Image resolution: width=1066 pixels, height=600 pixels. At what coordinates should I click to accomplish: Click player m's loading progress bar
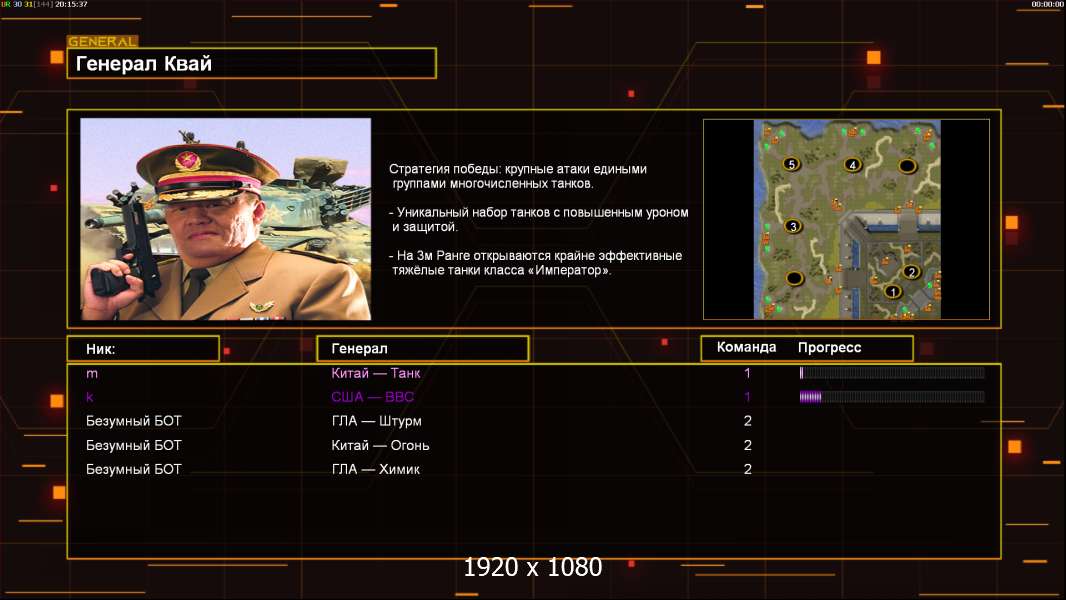tap(891, 373)
